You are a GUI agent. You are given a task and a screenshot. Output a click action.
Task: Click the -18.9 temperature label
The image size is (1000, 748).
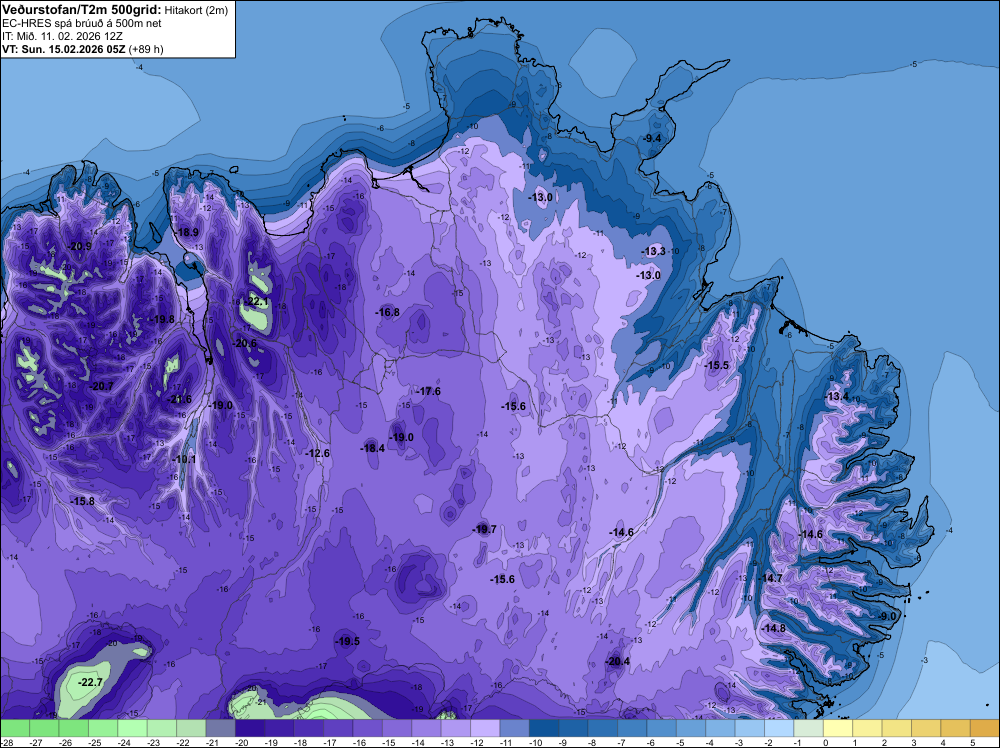pos(188,232)
